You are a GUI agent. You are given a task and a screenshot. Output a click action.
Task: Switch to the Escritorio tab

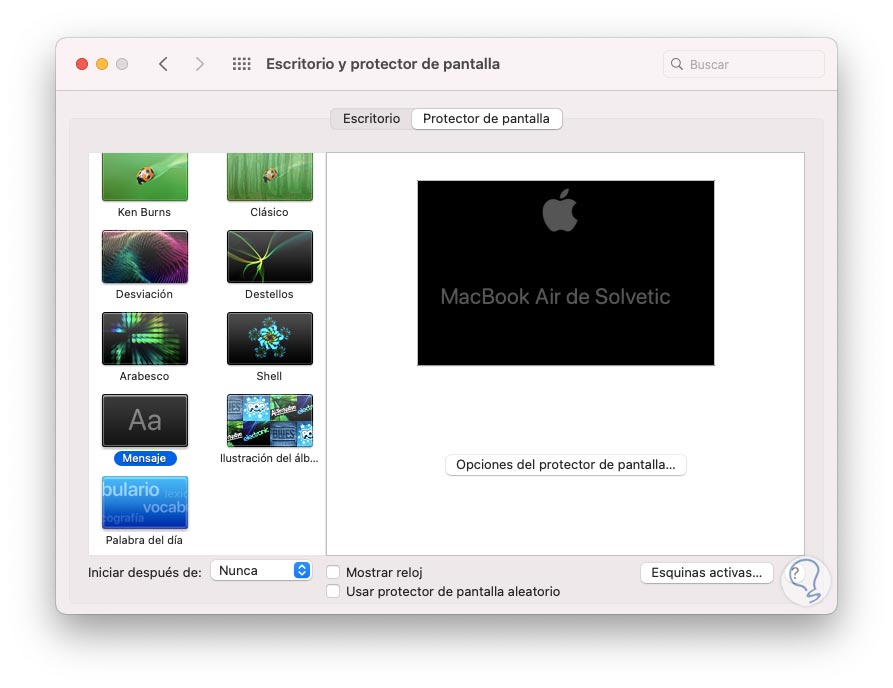click(x=371, y=118)
